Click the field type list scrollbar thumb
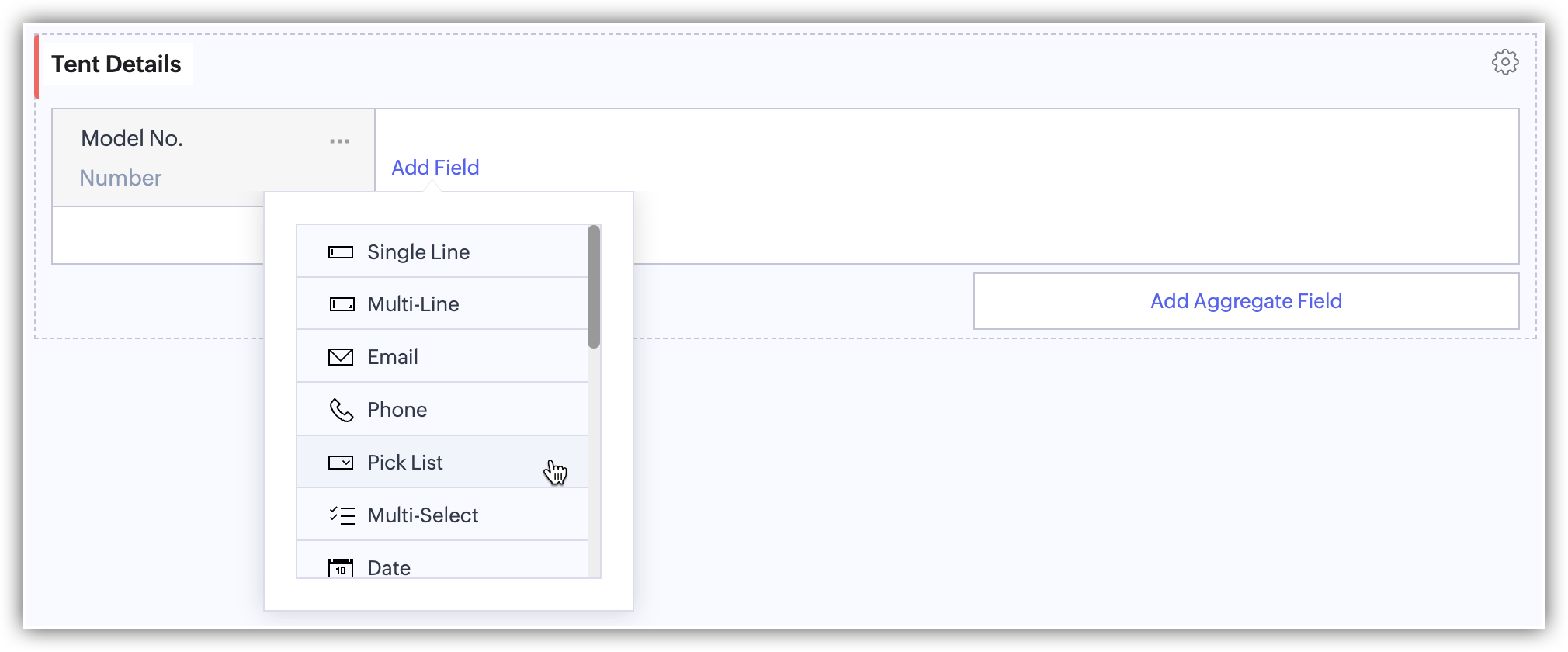This screenshot has width=1568, height=652. [x=594, y=286]
